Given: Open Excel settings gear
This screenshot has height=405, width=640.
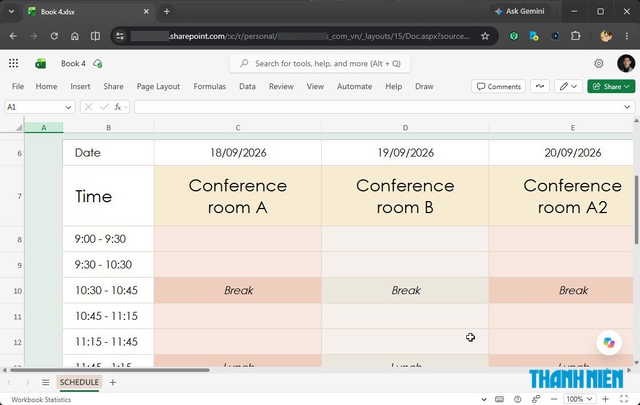Looking at the screenshot, I should [598, 63].
